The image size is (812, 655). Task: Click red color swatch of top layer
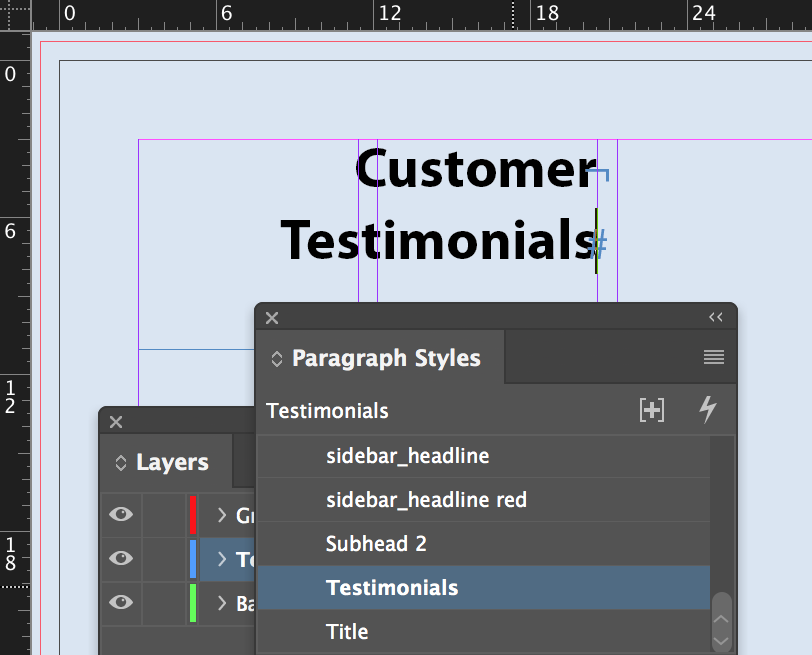point(193,515)
